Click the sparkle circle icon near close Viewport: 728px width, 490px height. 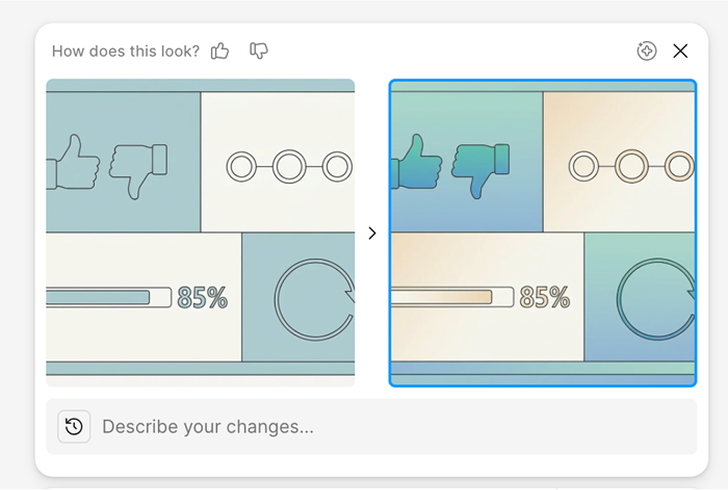647,51
